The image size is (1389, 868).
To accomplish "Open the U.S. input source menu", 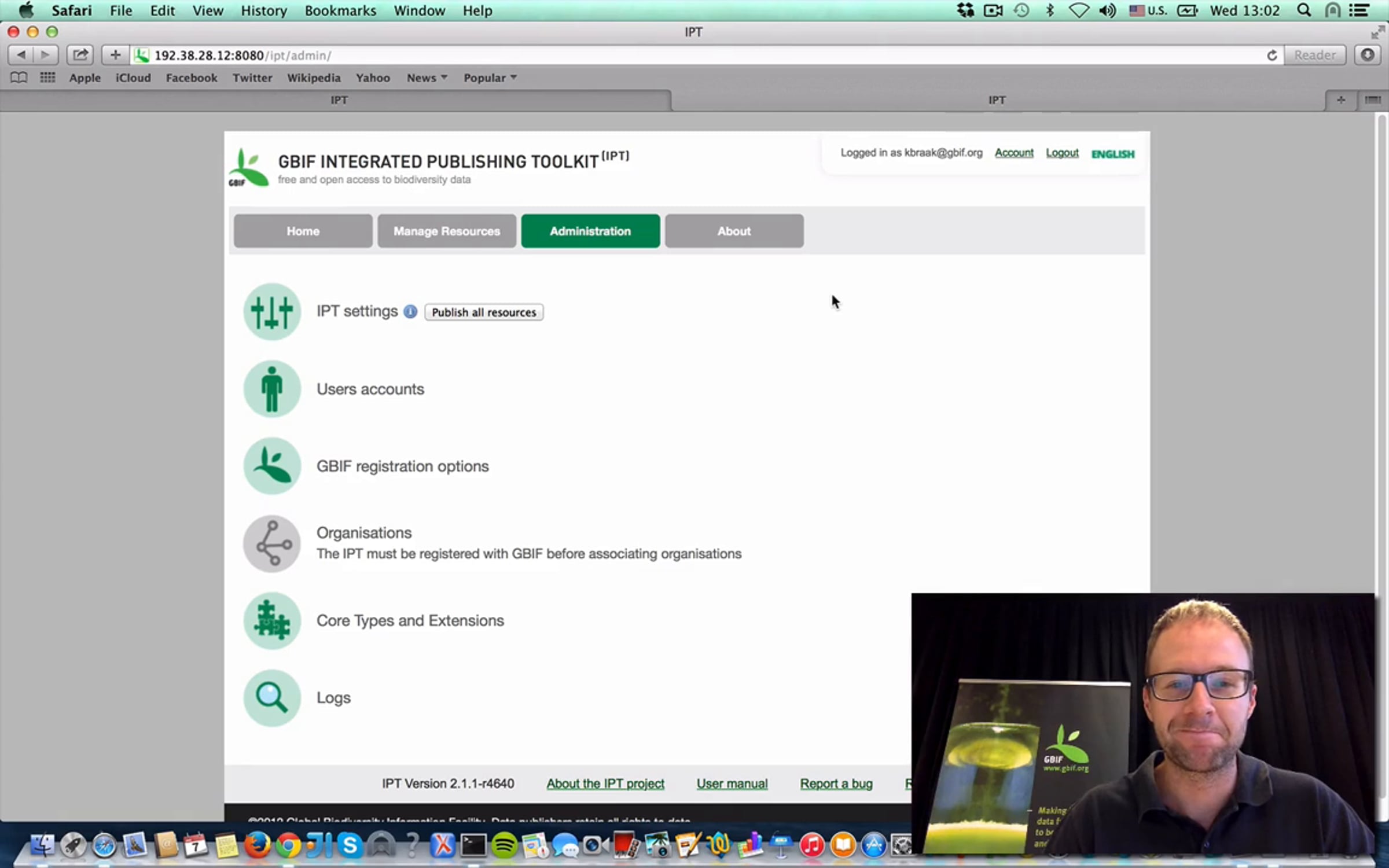I will pos(1148,10).
